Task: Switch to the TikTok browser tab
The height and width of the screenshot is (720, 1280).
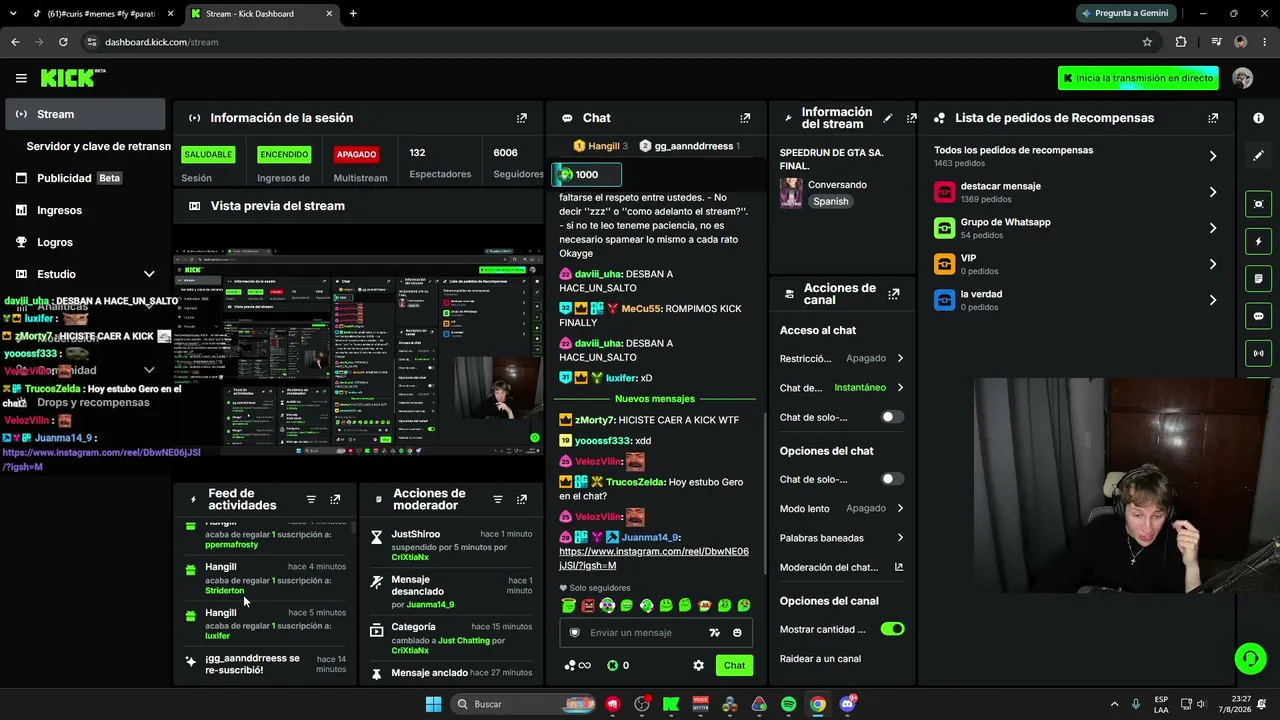Action: [103, 14]
